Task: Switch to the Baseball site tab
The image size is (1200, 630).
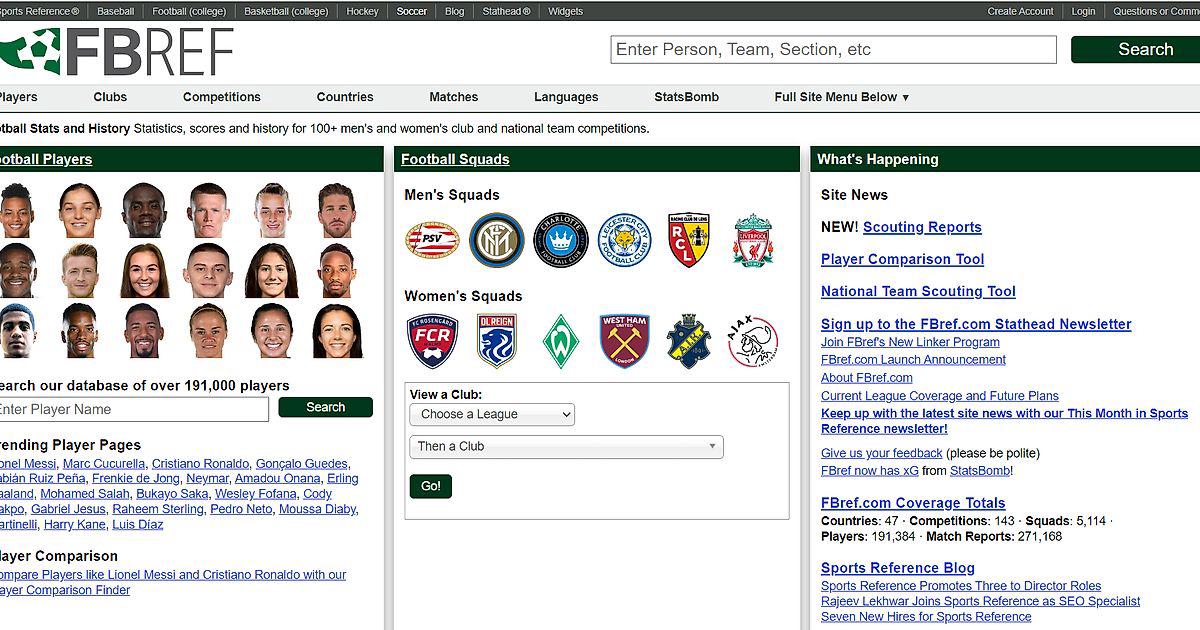Action: coord(116,11)
